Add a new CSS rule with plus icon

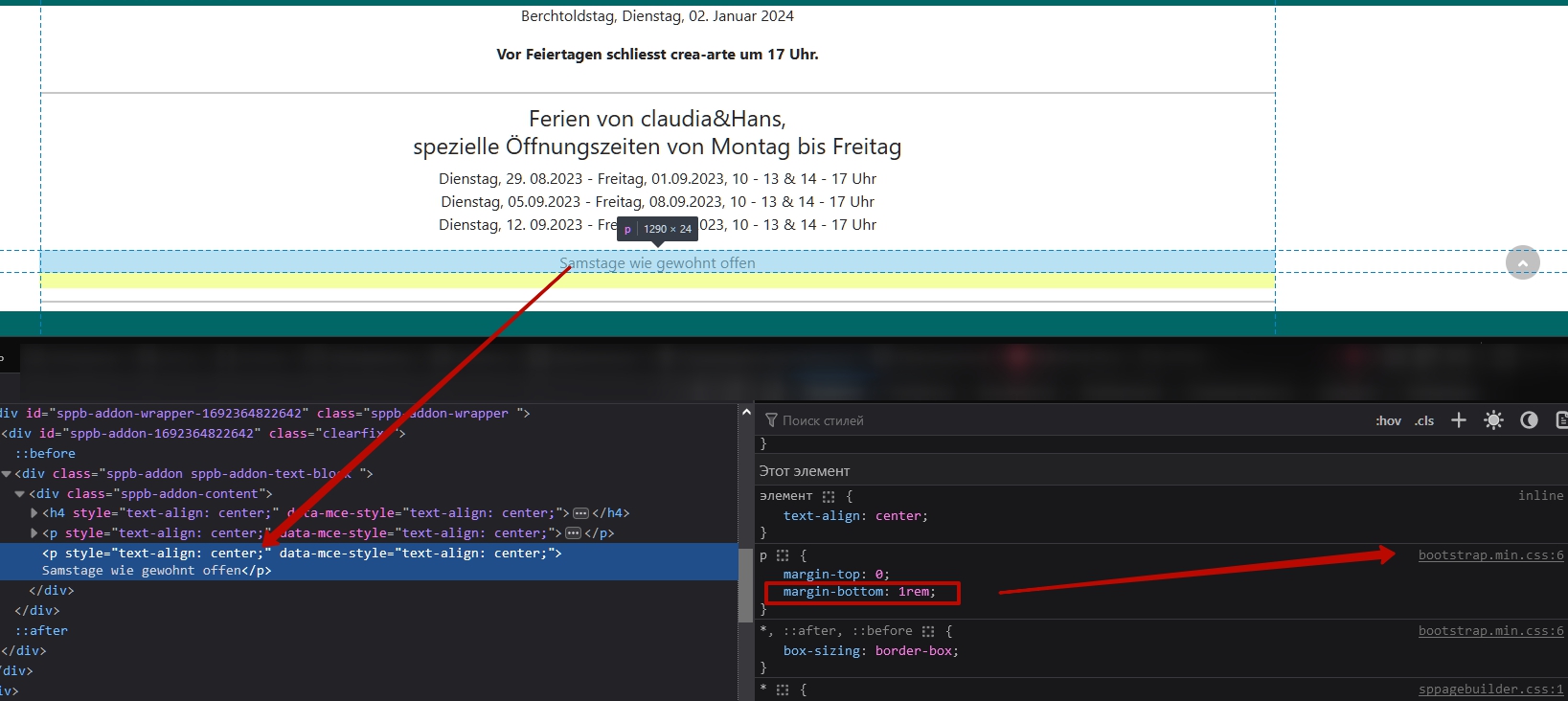1458,420
